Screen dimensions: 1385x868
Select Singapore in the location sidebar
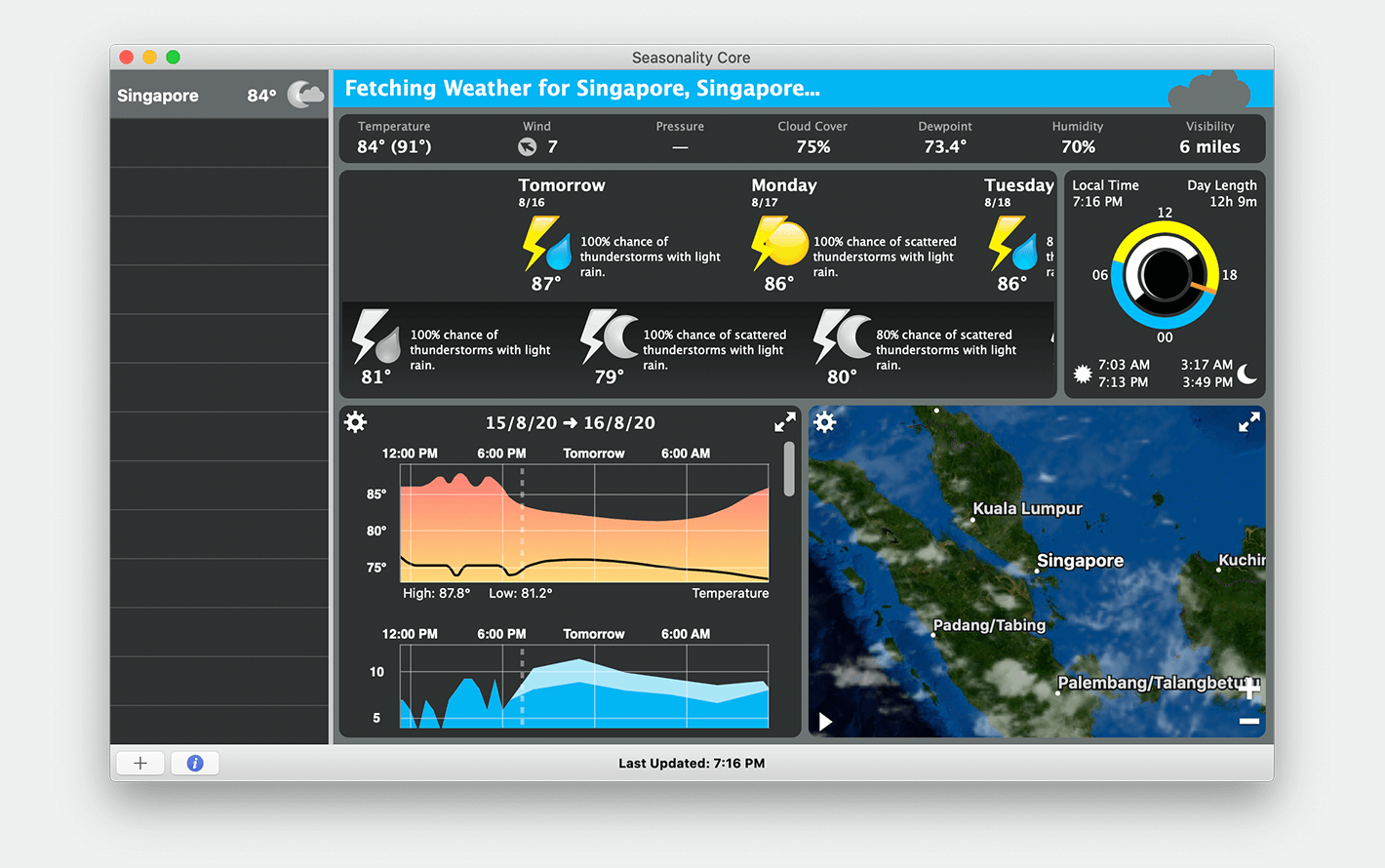(219, 95)
